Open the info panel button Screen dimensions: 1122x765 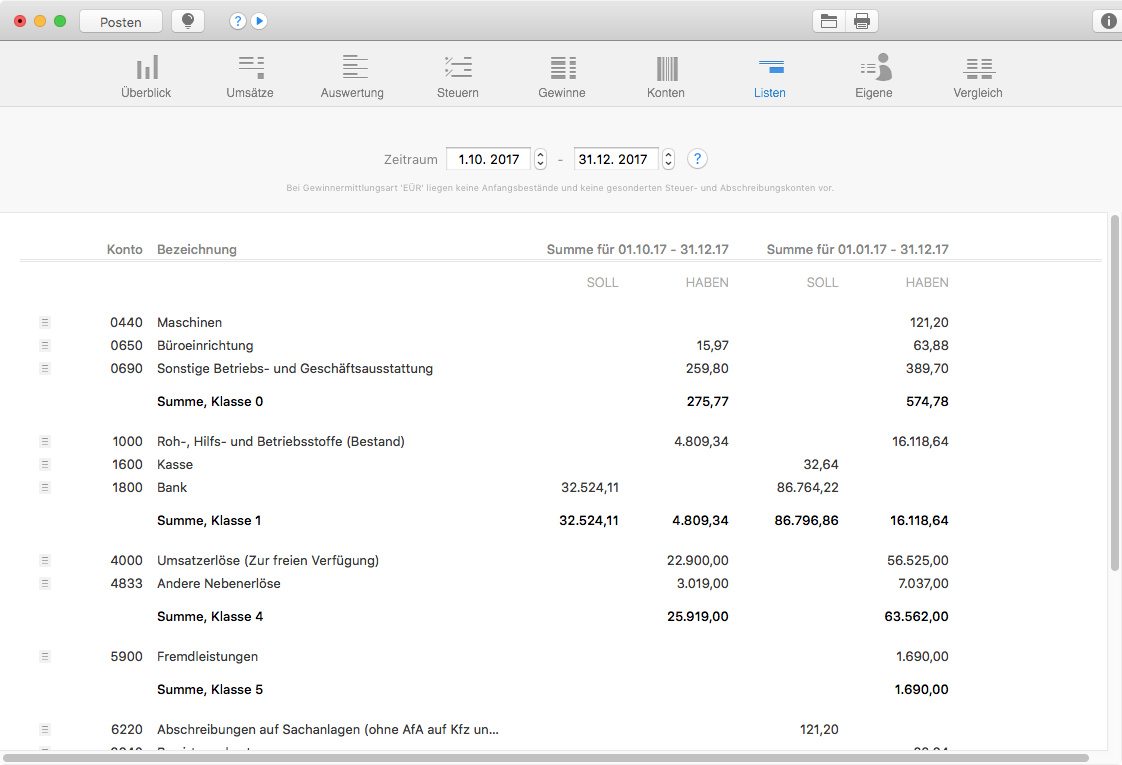click(x=1107, y=21)
